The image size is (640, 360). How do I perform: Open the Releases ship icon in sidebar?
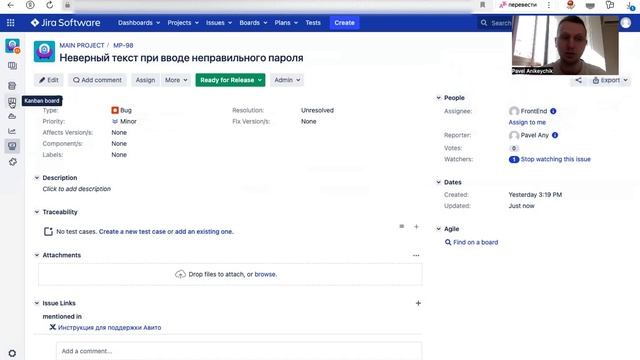tap(12, 116)
